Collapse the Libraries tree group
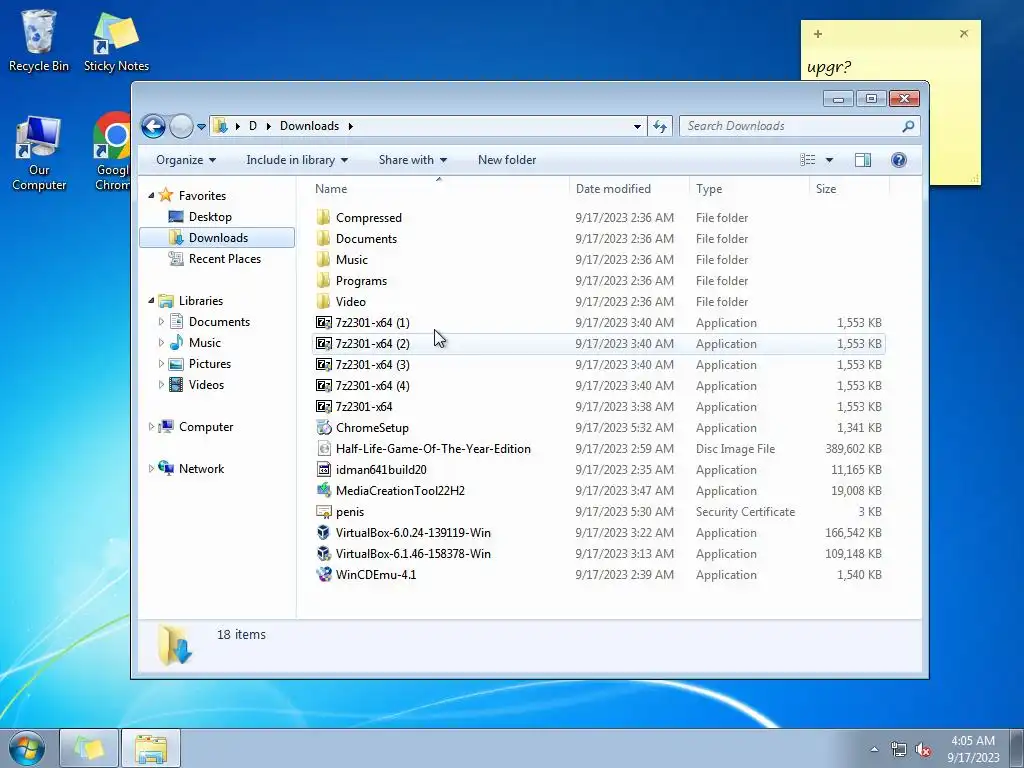The height and width of the screenshot is (768, 1024). pyautogui.click(x=152, y=300)
